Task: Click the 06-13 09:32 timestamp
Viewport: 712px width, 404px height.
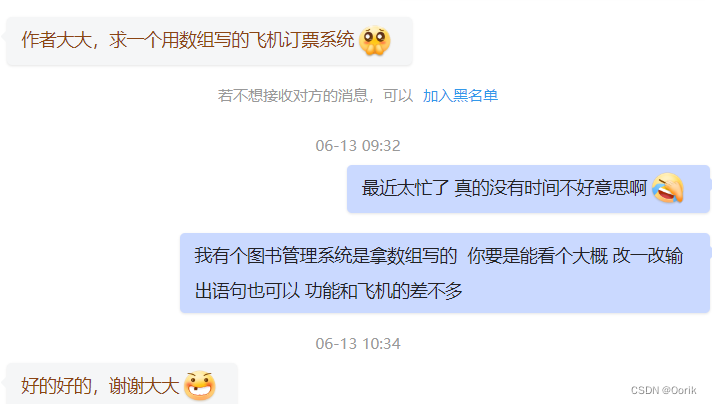Action: [x=358, y=146]
